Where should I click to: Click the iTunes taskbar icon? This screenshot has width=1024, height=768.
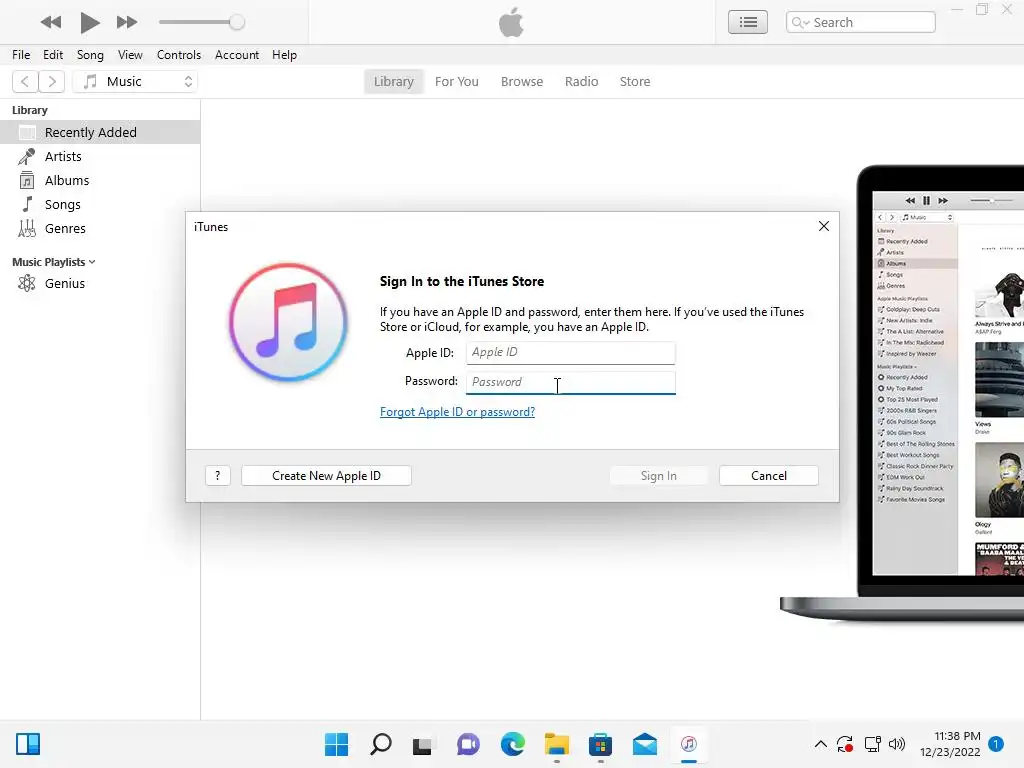[x=688, y=744]
